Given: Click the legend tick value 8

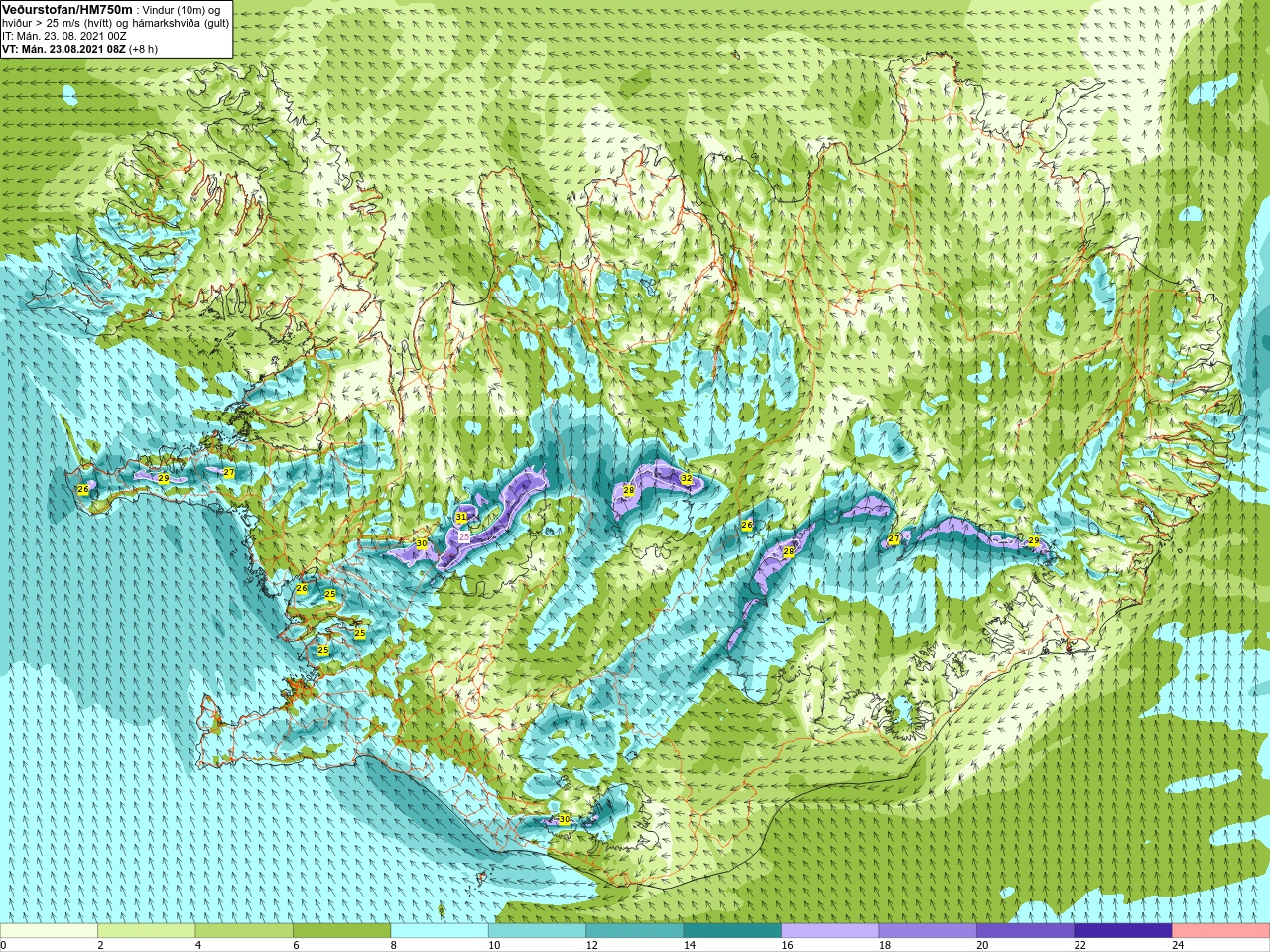Looking at the screenshot, I should point(394,945).
